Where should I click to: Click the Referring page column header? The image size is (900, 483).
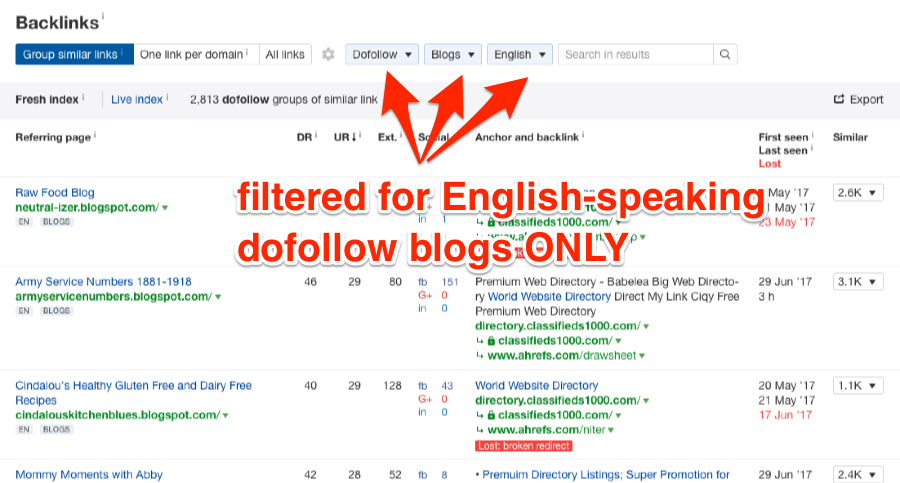pyautogui.click(x=53, y=137)
